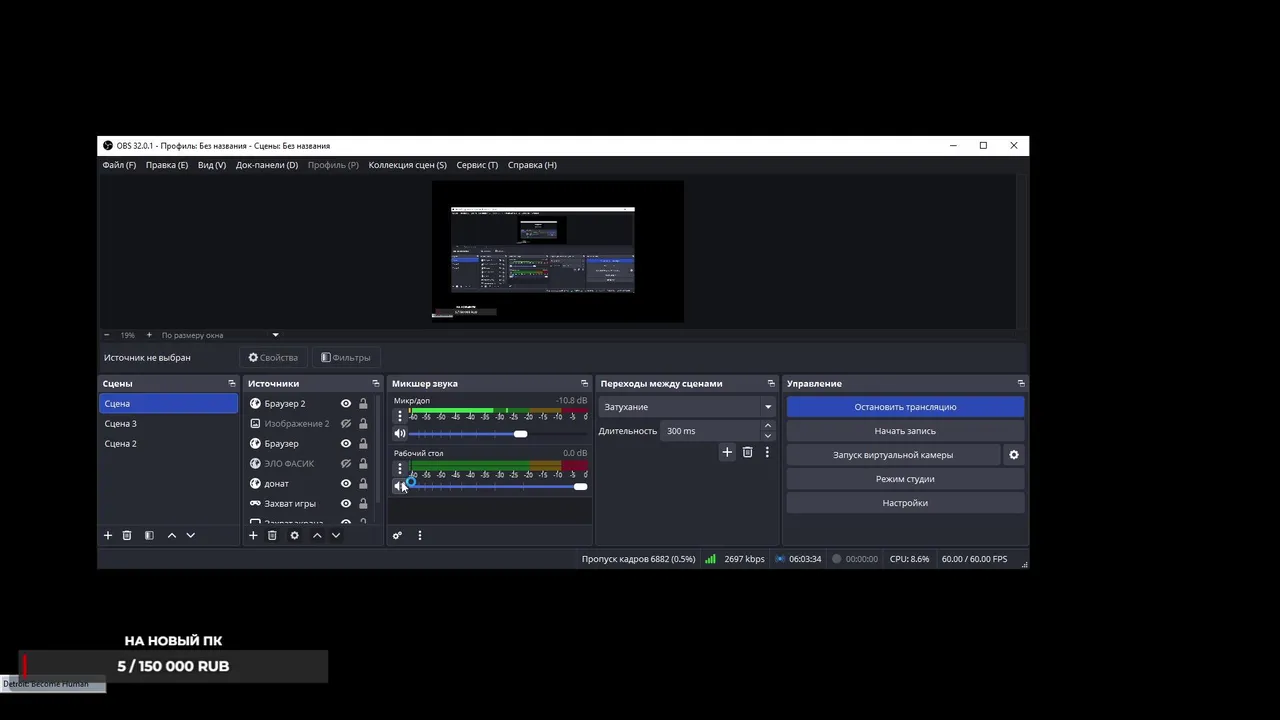The height and width of the screenshot is (720, 1280).
Task: Select the highlighted Сцена scene
Action: [169, 403]
